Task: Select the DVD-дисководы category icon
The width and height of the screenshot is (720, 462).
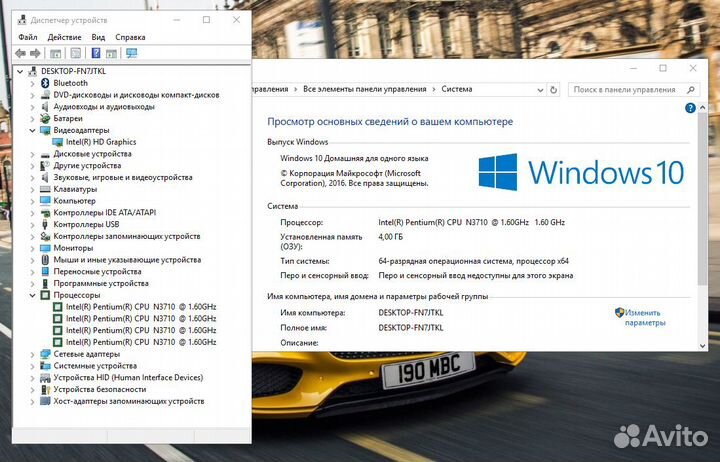Action: click(x=45, y=95)
